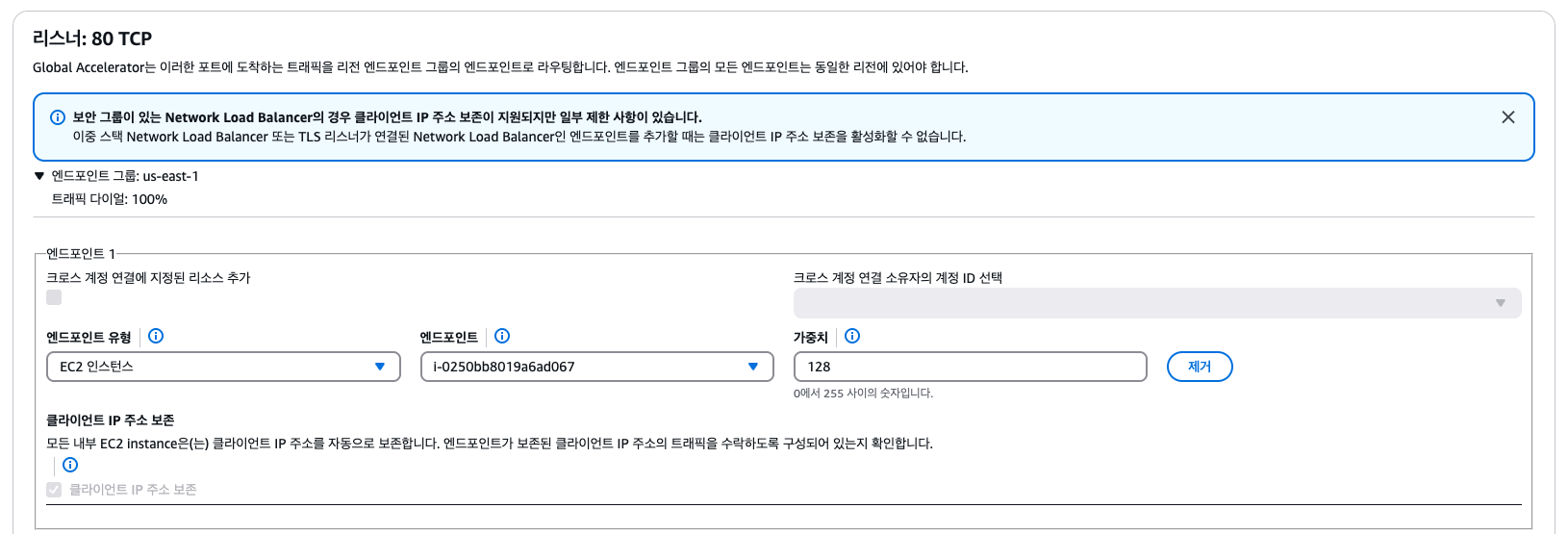The image size is (1568, 534).
Task: Click the bold 클라이언트 IP 주소 보존 section title
Action: tap(111, 420)
